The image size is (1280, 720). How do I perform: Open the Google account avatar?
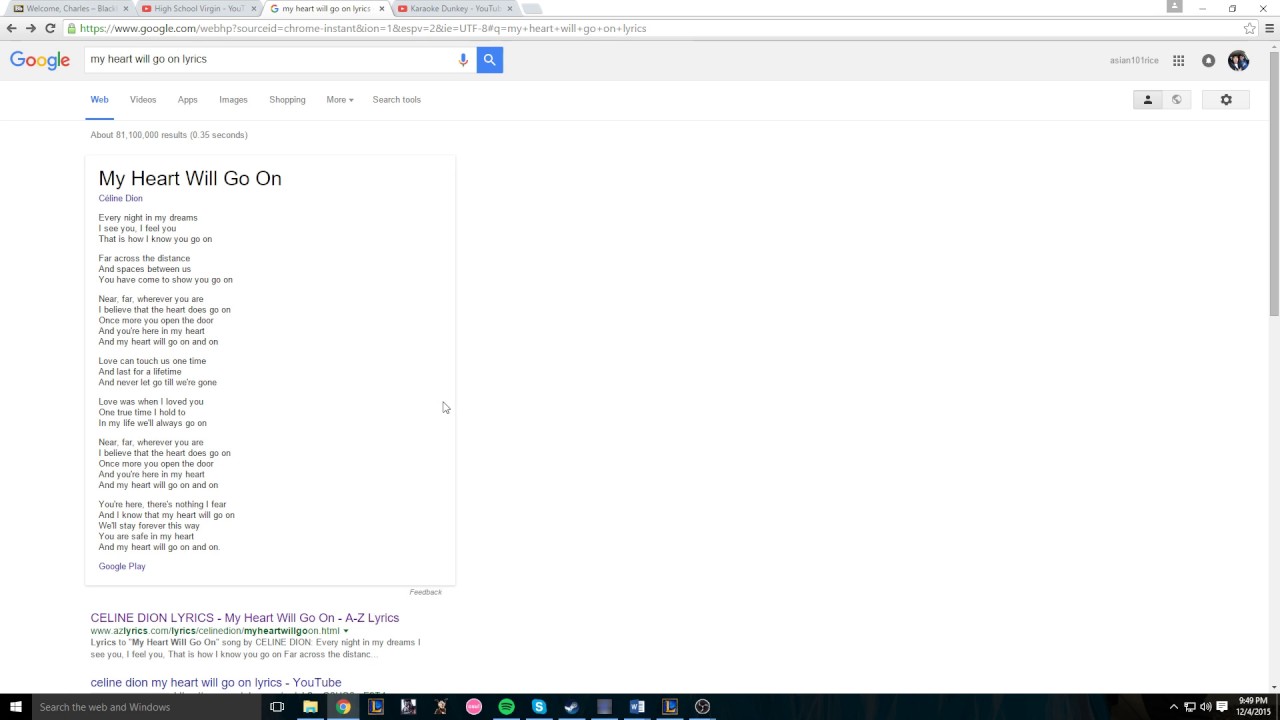(1238, 61)
